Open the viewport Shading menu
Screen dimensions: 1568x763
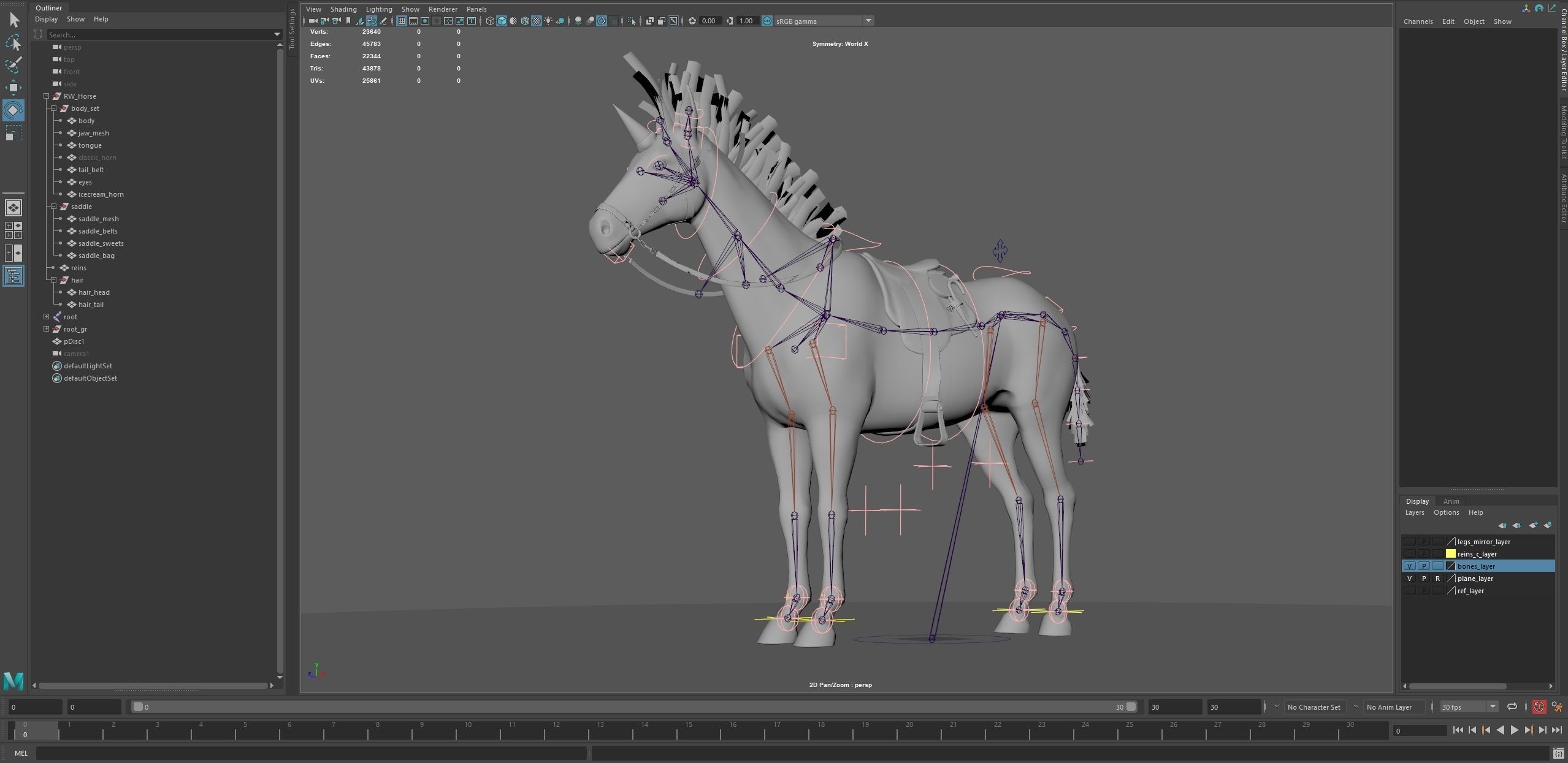tap(343, 9)
